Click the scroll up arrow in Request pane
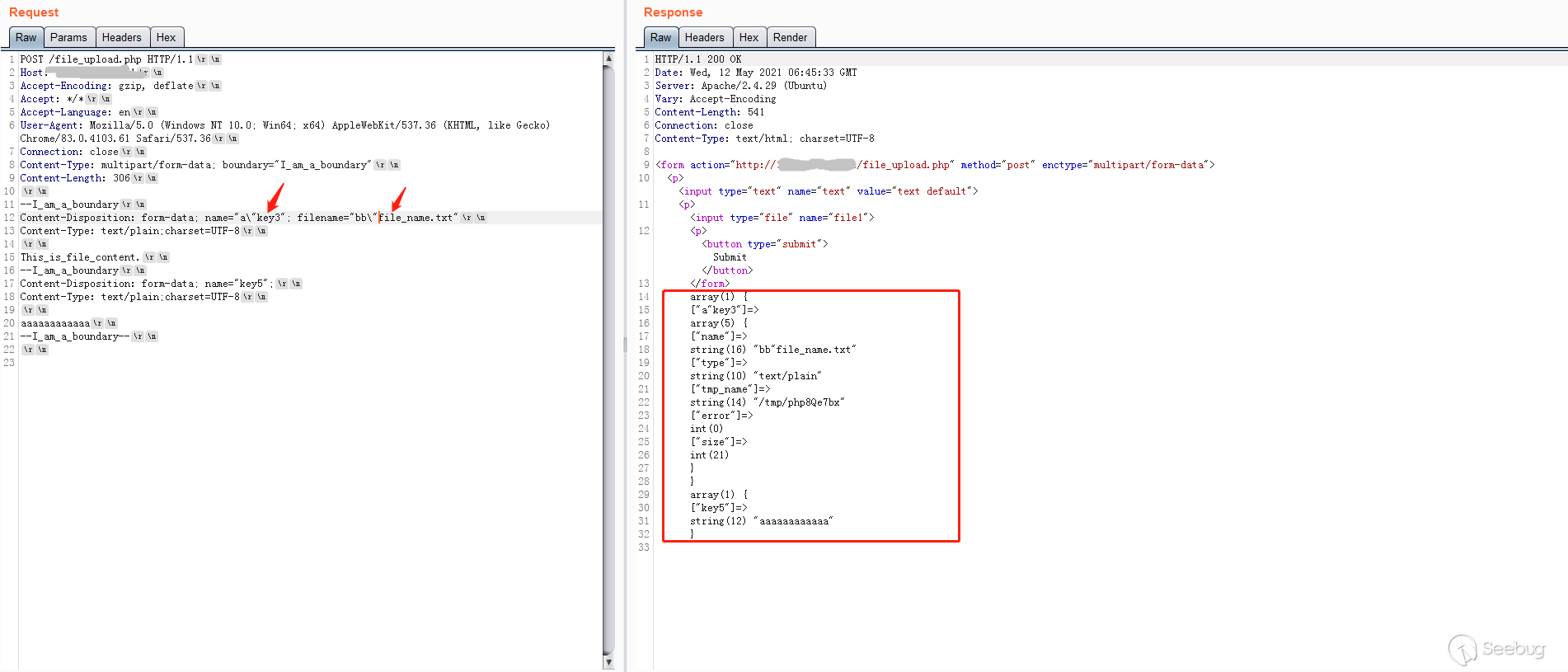Screen dimensions: 1568x672 point(608,59)
